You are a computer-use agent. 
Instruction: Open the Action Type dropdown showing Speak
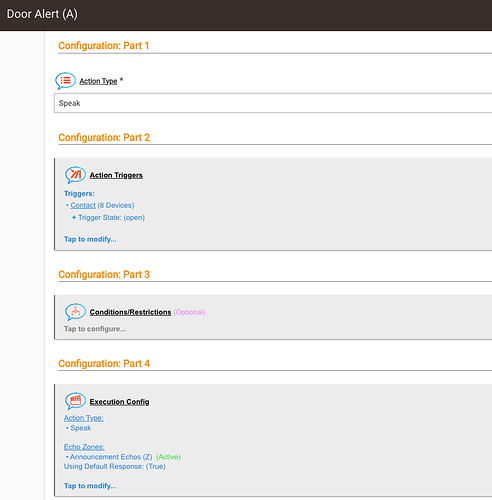tap(273, 103)
